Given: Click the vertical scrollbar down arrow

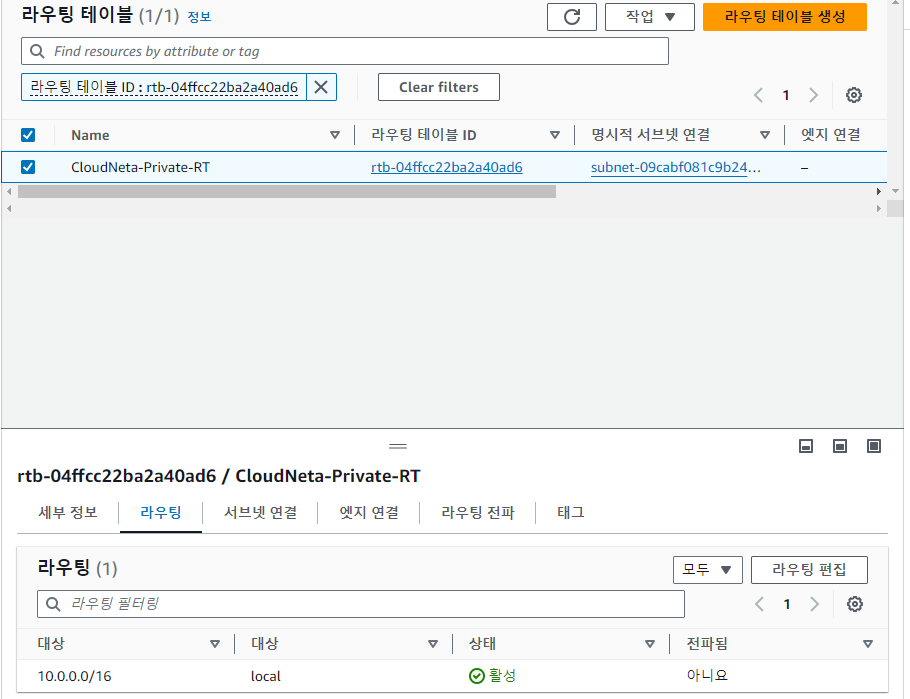Looking at the screenshot, I should pos(895,192).
